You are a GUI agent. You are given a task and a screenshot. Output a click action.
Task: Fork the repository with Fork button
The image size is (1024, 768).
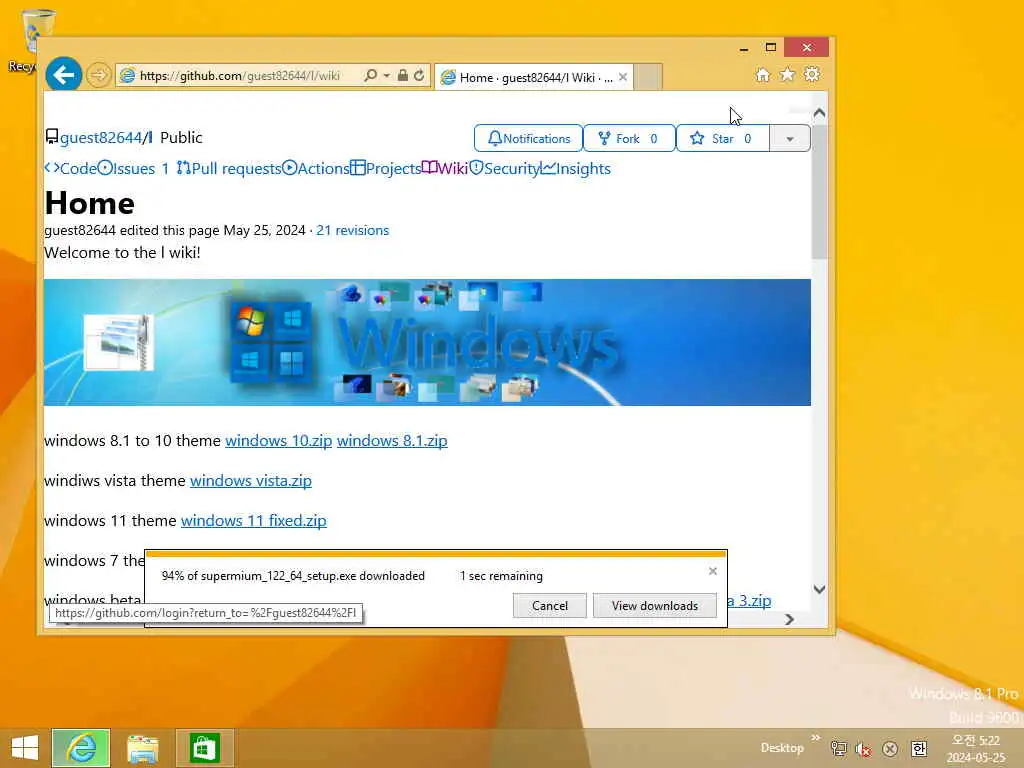pyautogui.click(x=629, y=138)
